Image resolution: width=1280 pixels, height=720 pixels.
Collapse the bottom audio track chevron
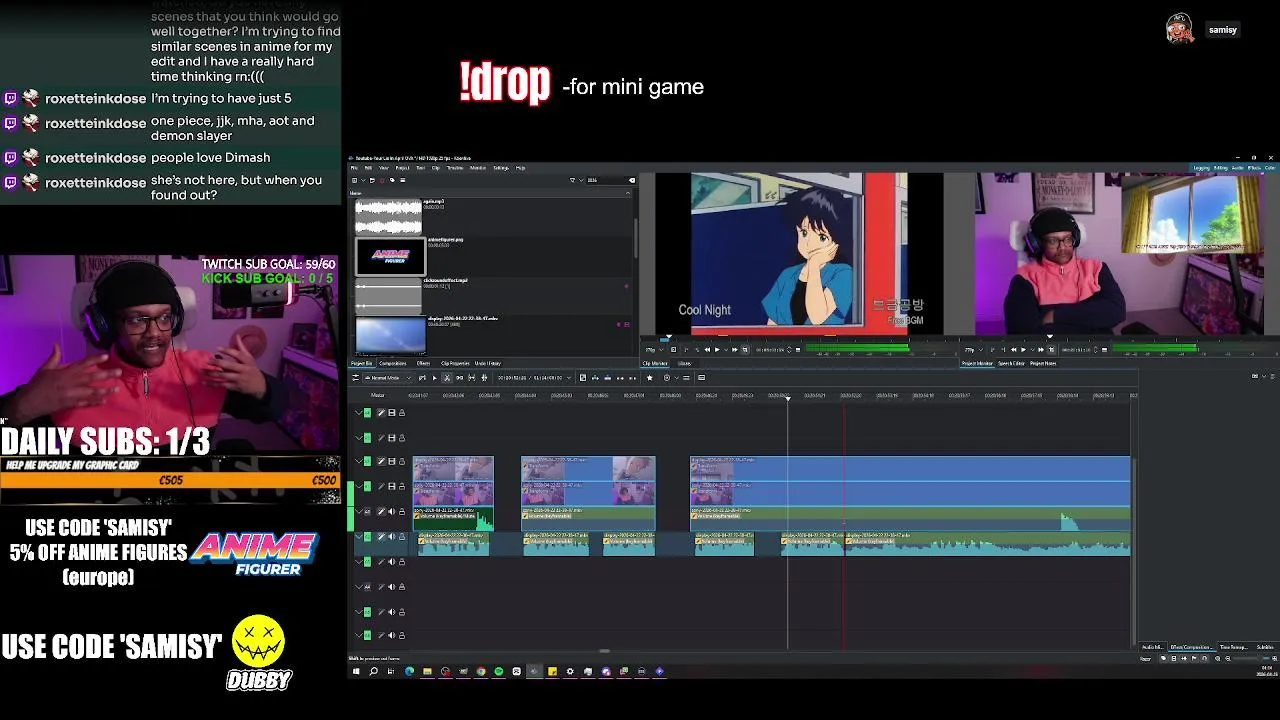coord(359,635)
